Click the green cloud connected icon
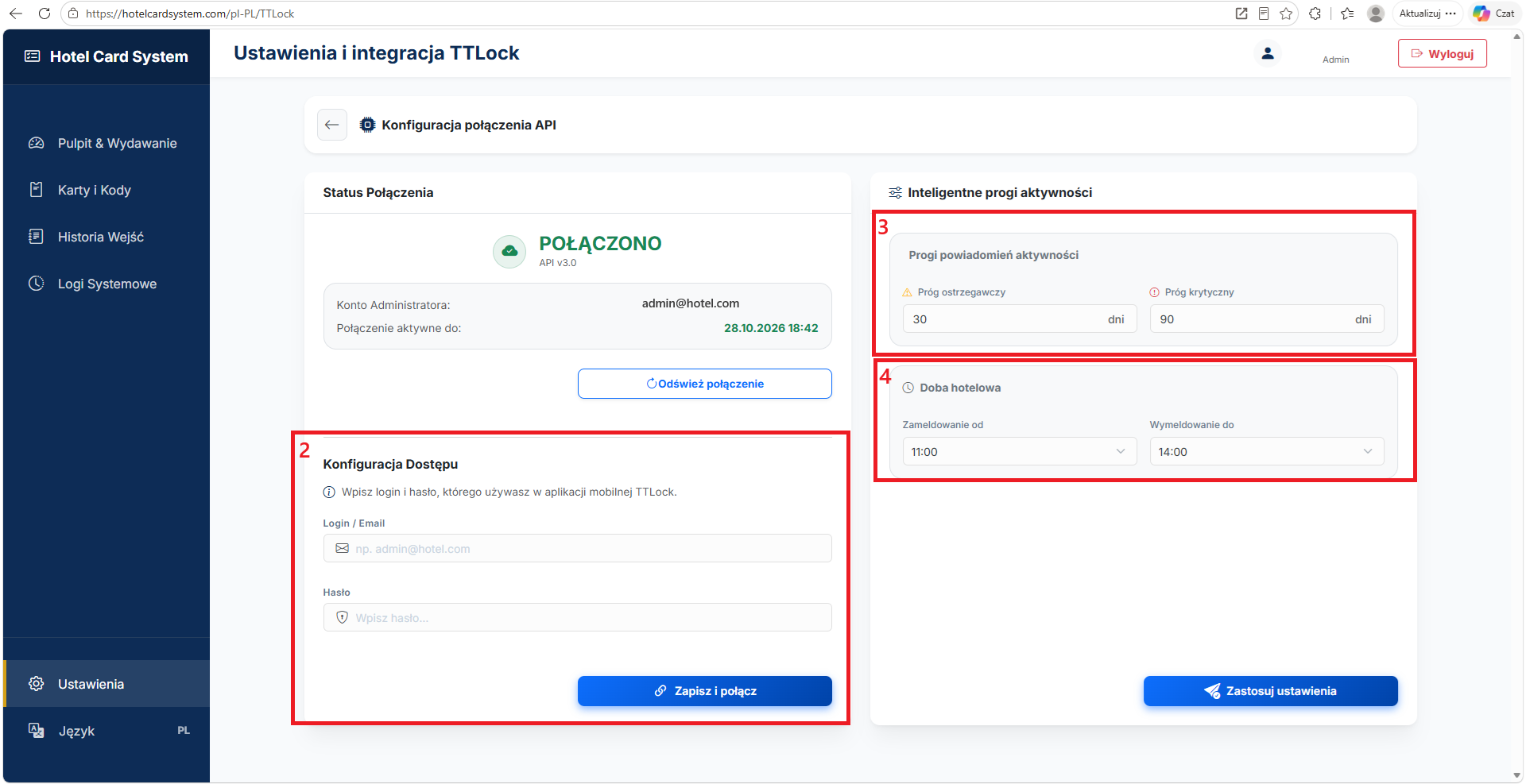The image size is (1526, 784). point(509,251)
